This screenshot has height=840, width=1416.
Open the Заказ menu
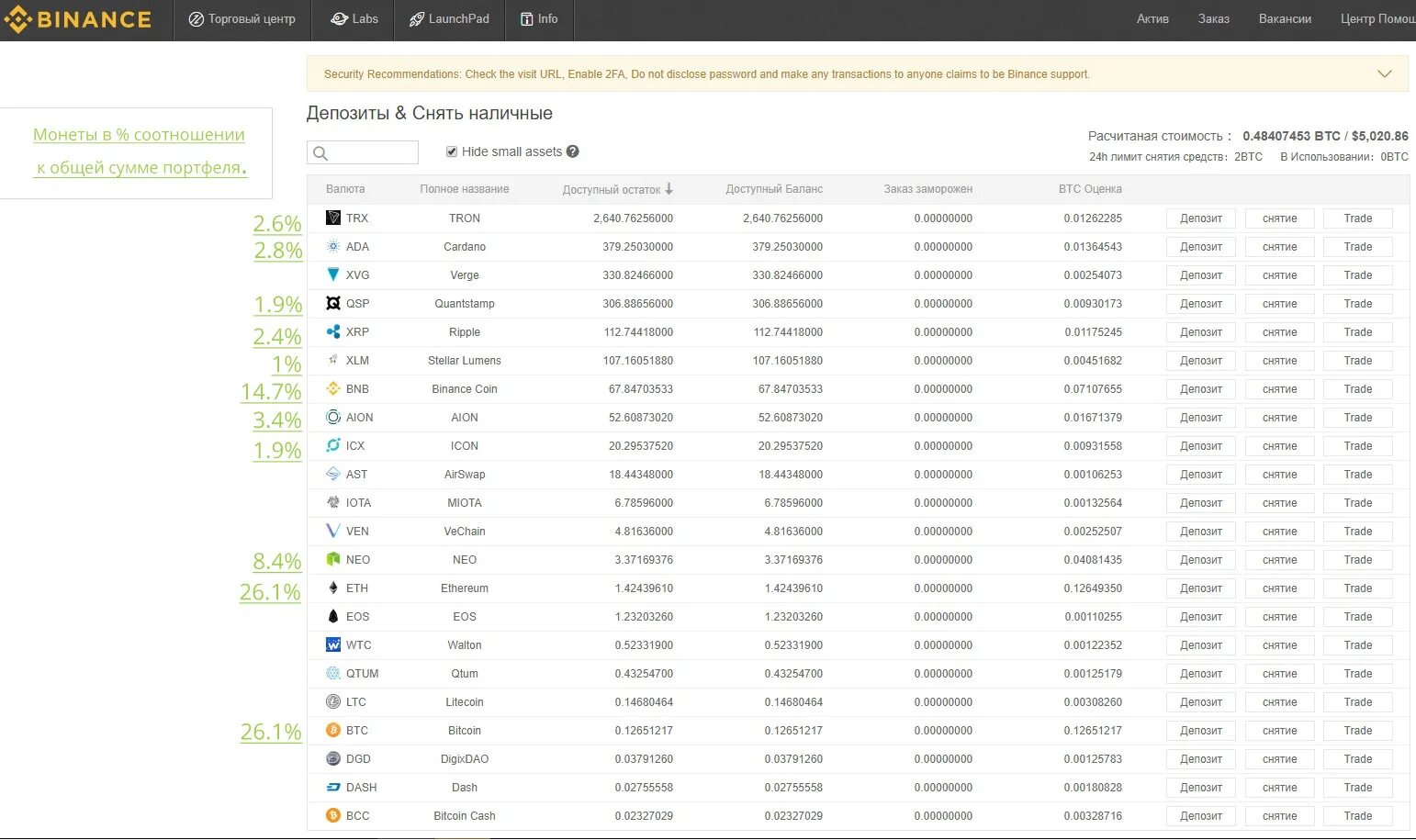1214,19
